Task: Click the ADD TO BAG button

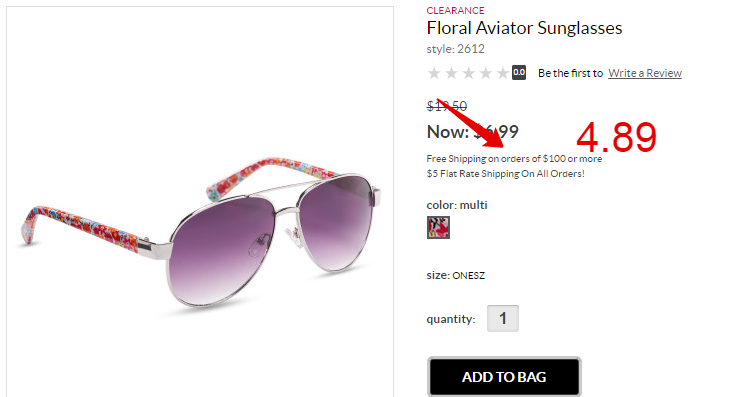Action: [x=504, y=377]
